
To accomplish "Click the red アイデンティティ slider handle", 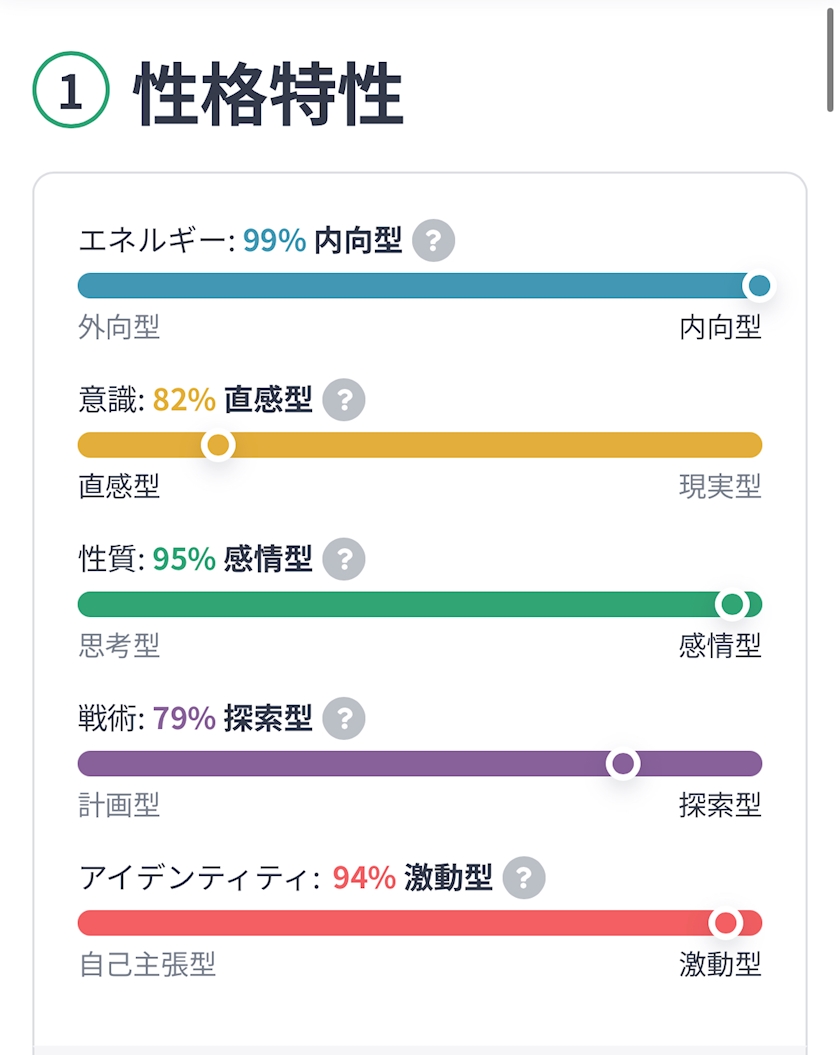I will (725, 923).
